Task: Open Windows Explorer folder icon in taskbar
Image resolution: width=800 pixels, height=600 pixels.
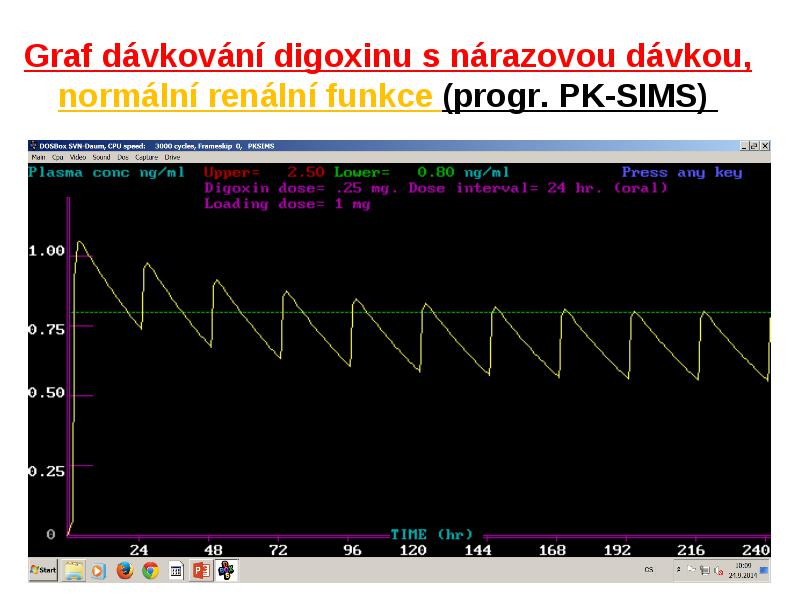Action: tap(74, 570)
